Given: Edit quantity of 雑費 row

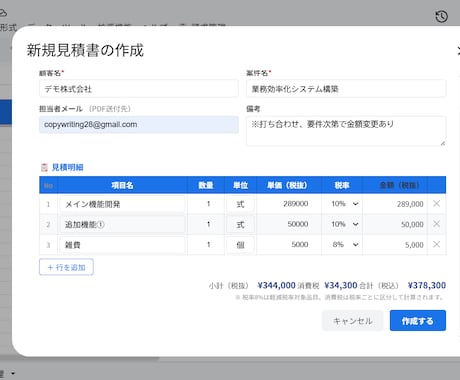Looking at the screenshot, I should tap(206, 245).
